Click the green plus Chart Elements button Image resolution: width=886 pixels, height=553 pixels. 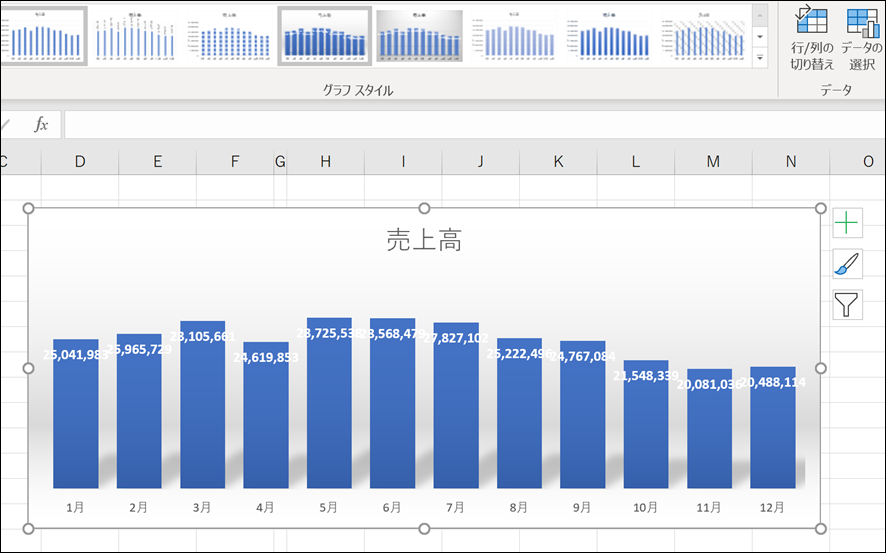click(x=847, y=223)
